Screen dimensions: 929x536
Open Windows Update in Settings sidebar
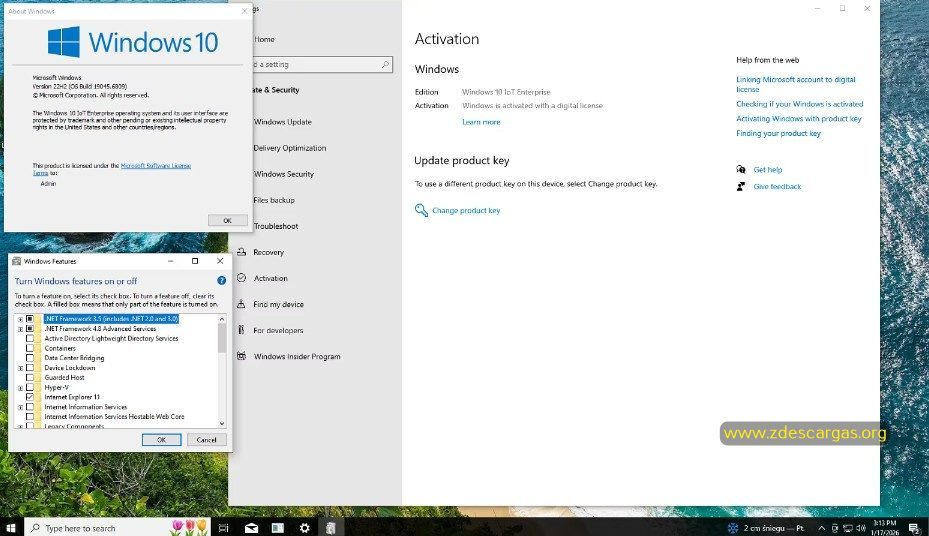coord(283,121)
